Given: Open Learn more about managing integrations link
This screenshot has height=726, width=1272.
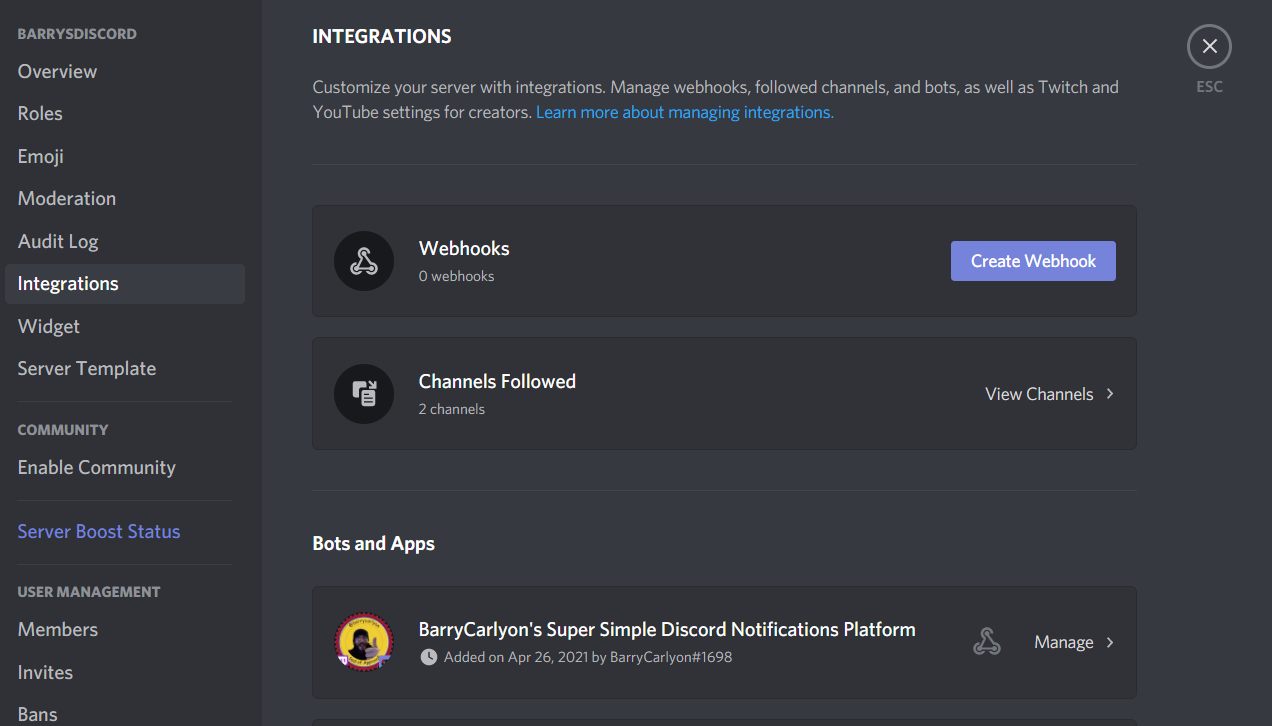Looking at the screenshot, I should pos(685,112).
